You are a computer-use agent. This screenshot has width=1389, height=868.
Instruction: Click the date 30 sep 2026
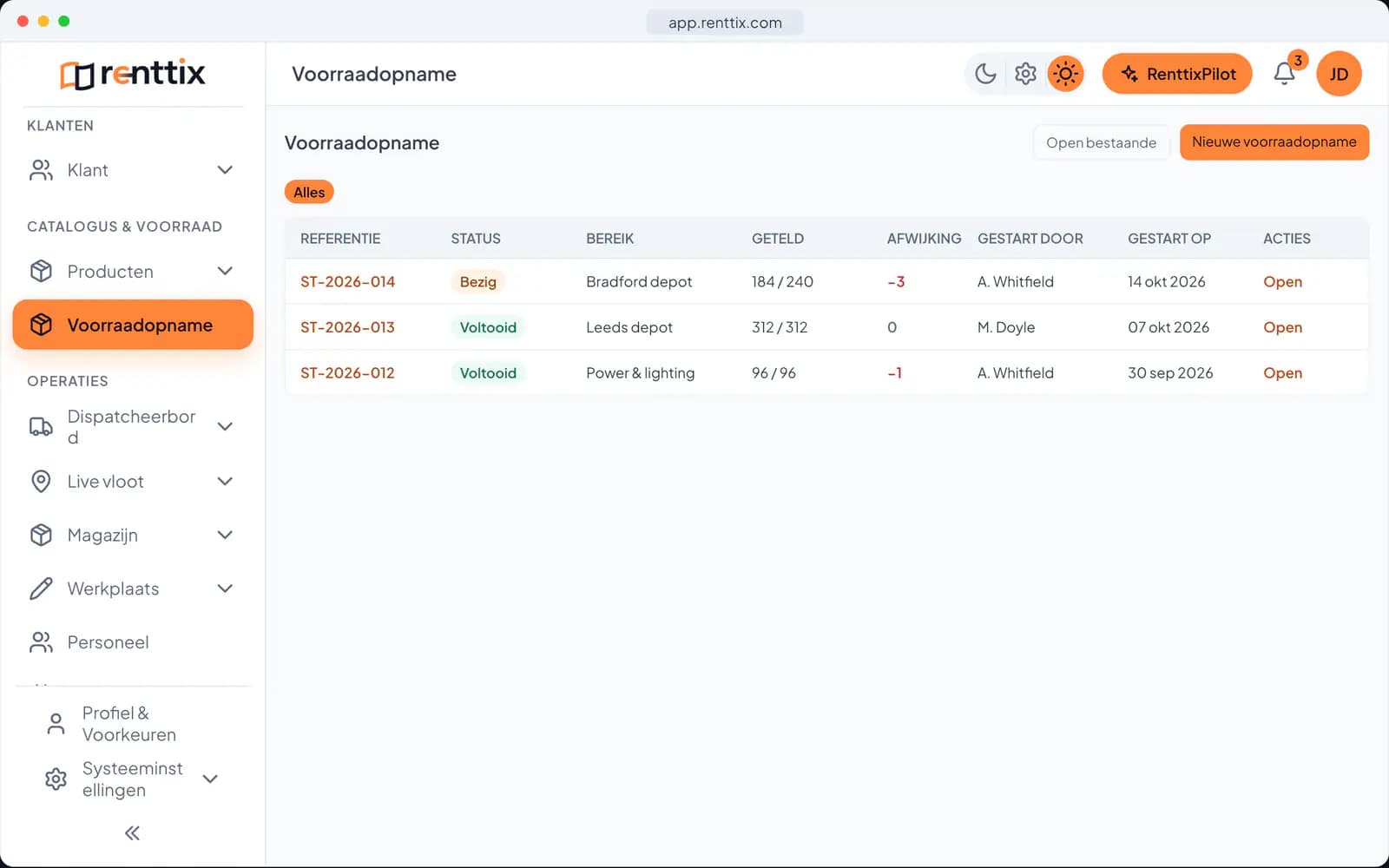(1170, 373)
